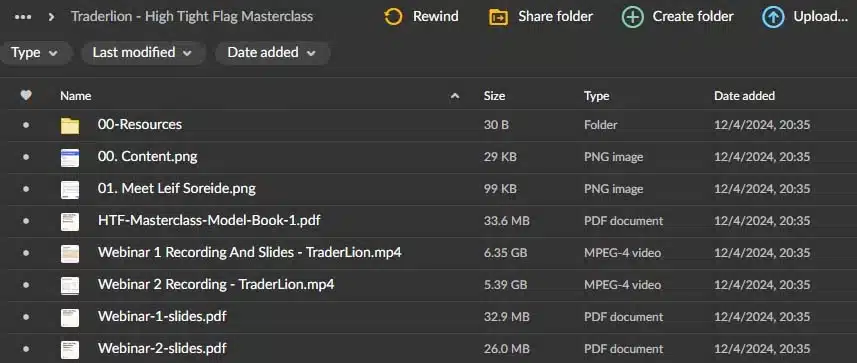Select the 00. Content.png file name
Viewport: 857px width, 363px height.
148,156
